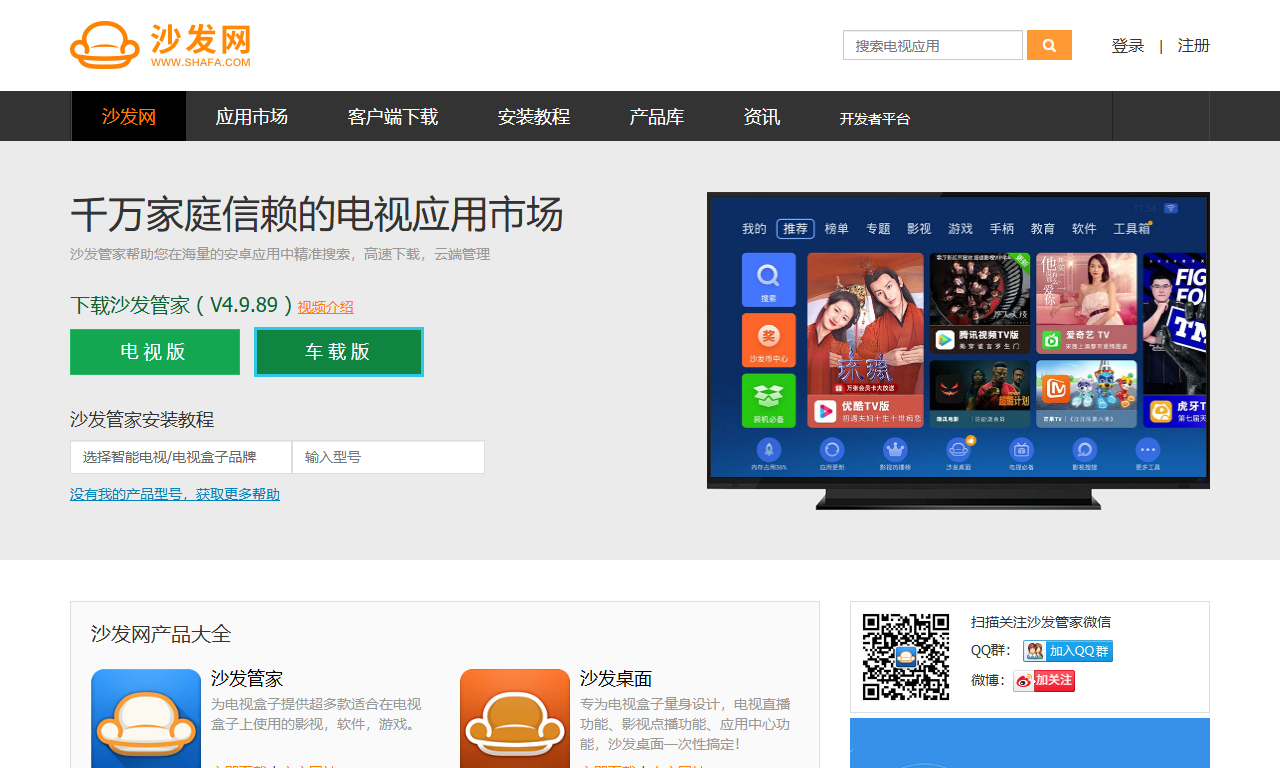Click the Weibo 加关注 button
1280x768 pixels.
coord(1044,681)
